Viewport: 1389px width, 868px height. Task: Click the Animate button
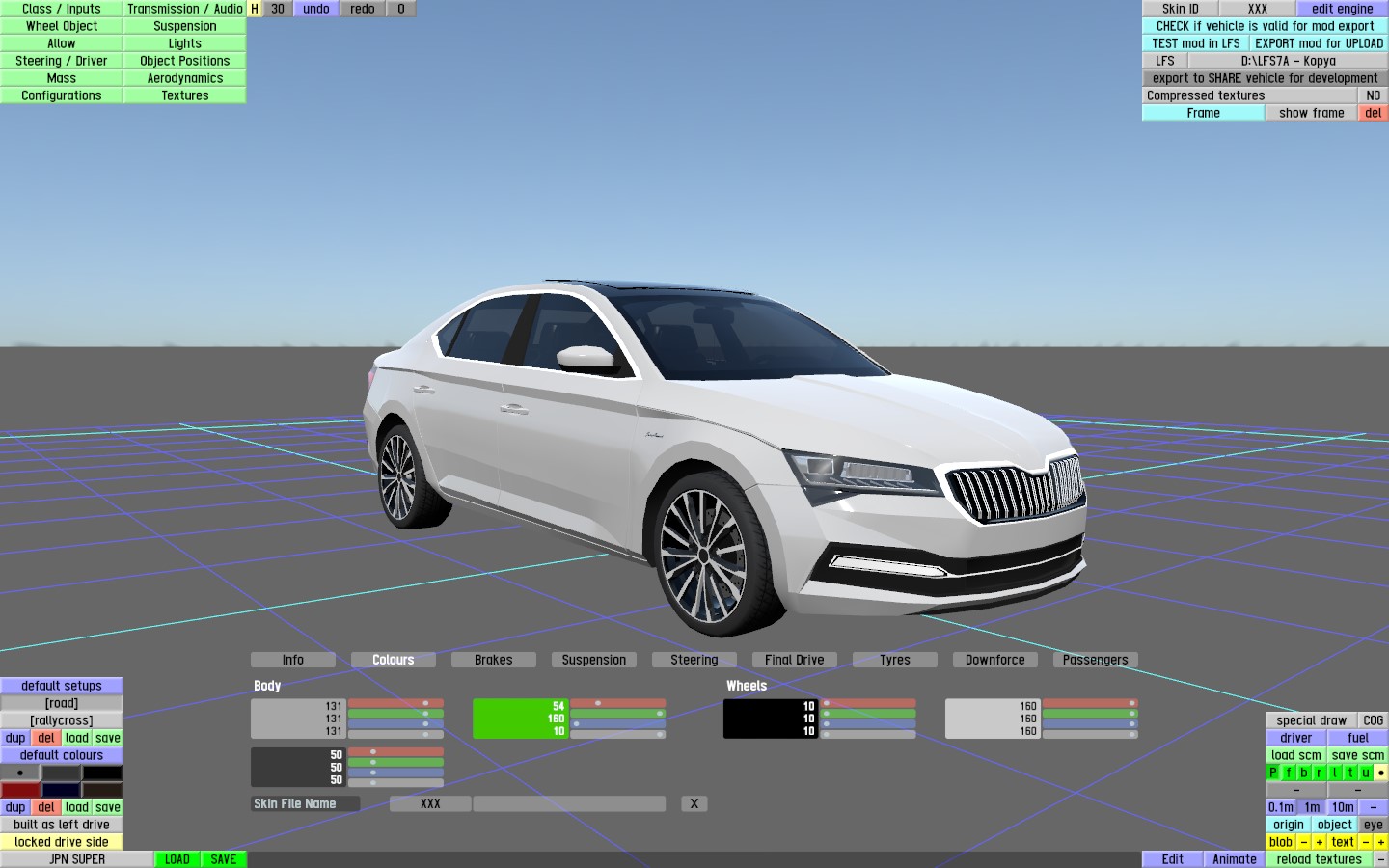click(1235, 859)
